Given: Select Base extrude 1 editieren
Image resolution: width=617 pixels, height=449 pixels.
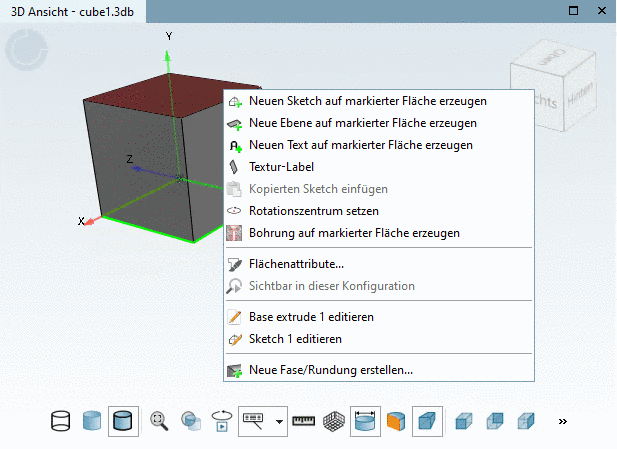Looking at the screenshot, I should (x=379, y=317).
